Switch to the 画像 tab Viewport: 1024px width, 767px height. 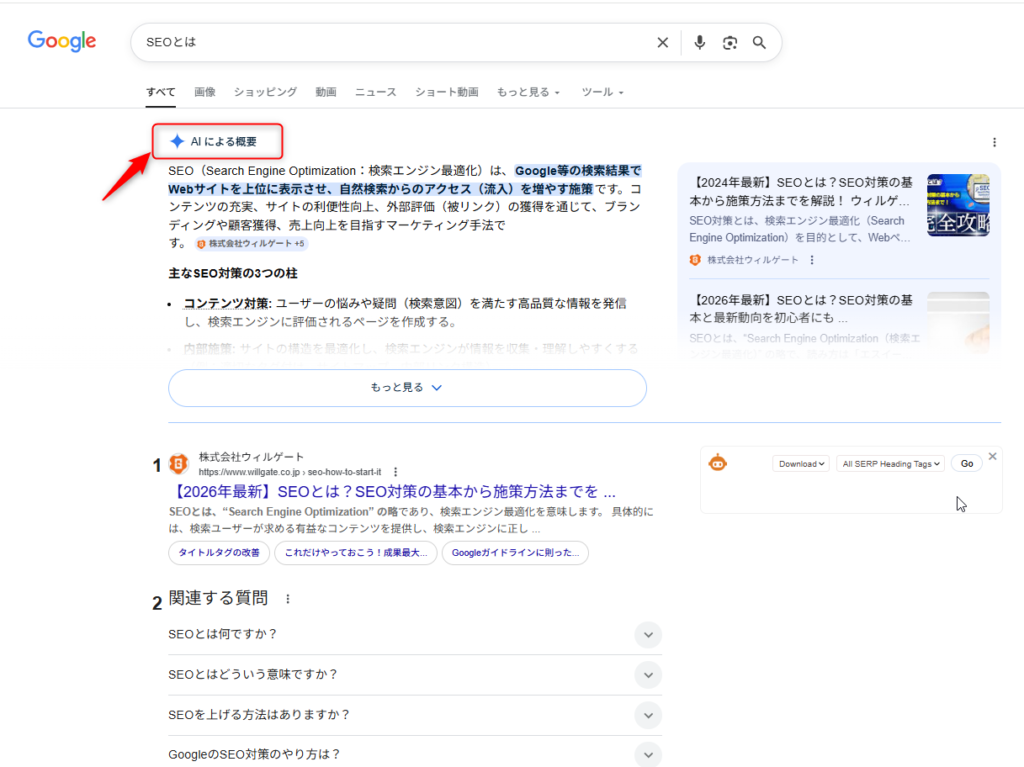pos(205,92)
